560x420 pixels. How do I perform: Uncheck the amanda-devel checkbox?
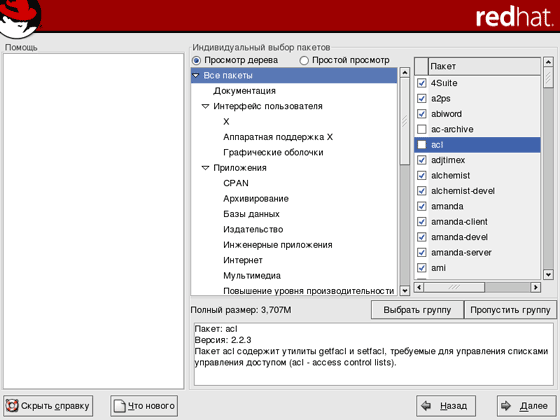point(422,237)
